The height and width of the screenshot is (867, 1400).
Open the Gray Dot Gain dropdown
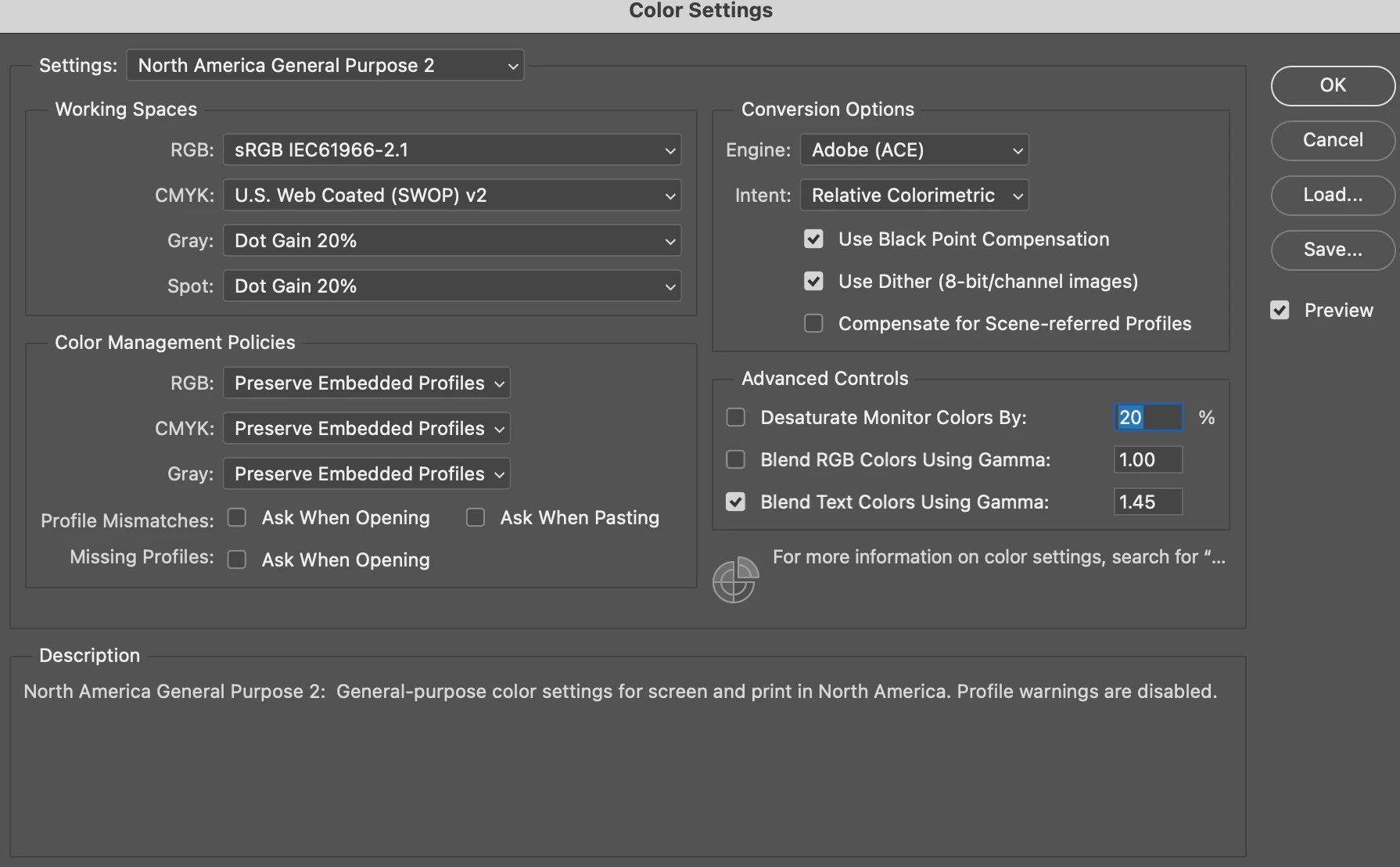(452, 241)
